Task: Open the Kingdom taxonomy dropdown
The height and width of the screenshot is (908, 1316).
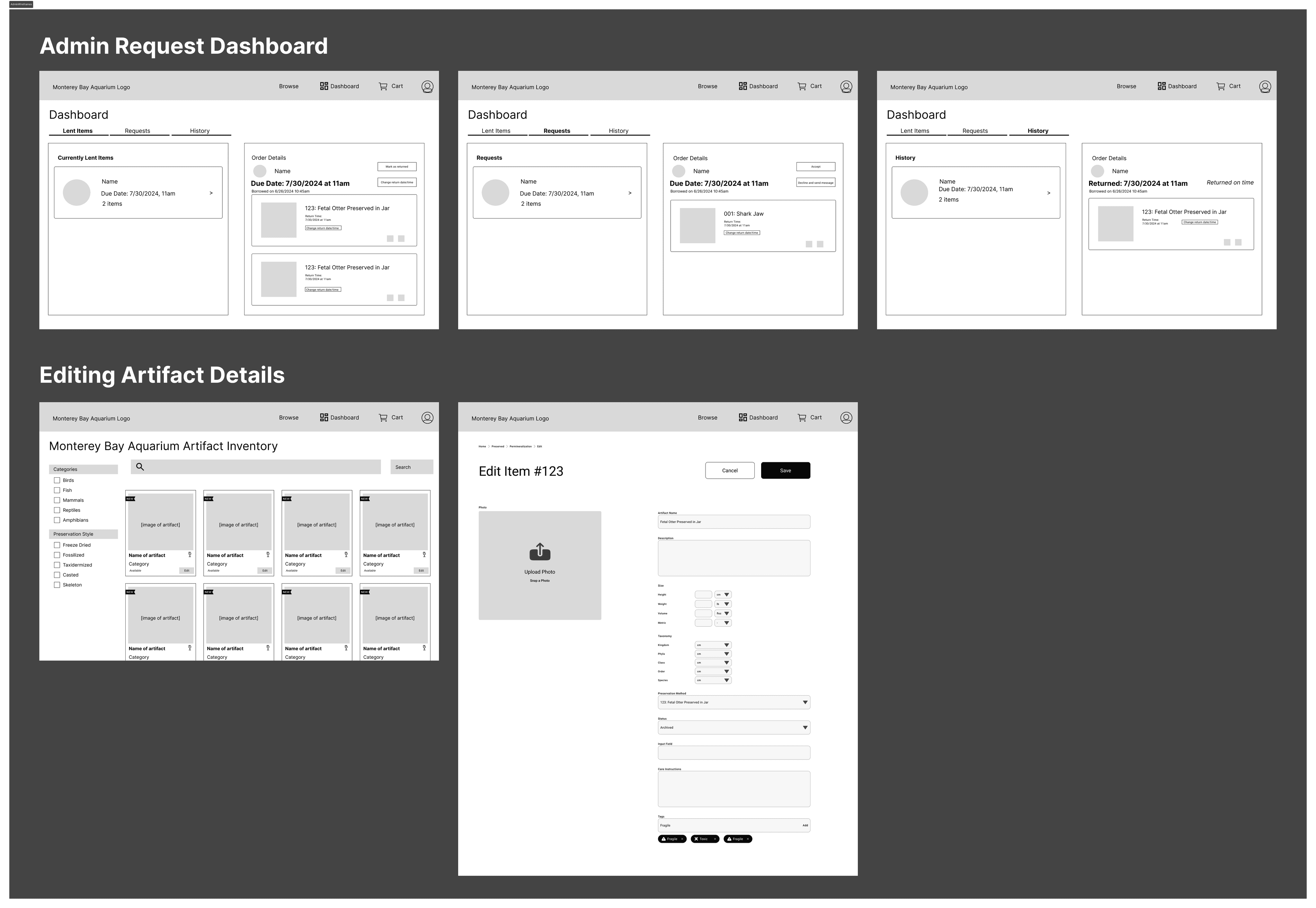Action: tap(713, 645)
